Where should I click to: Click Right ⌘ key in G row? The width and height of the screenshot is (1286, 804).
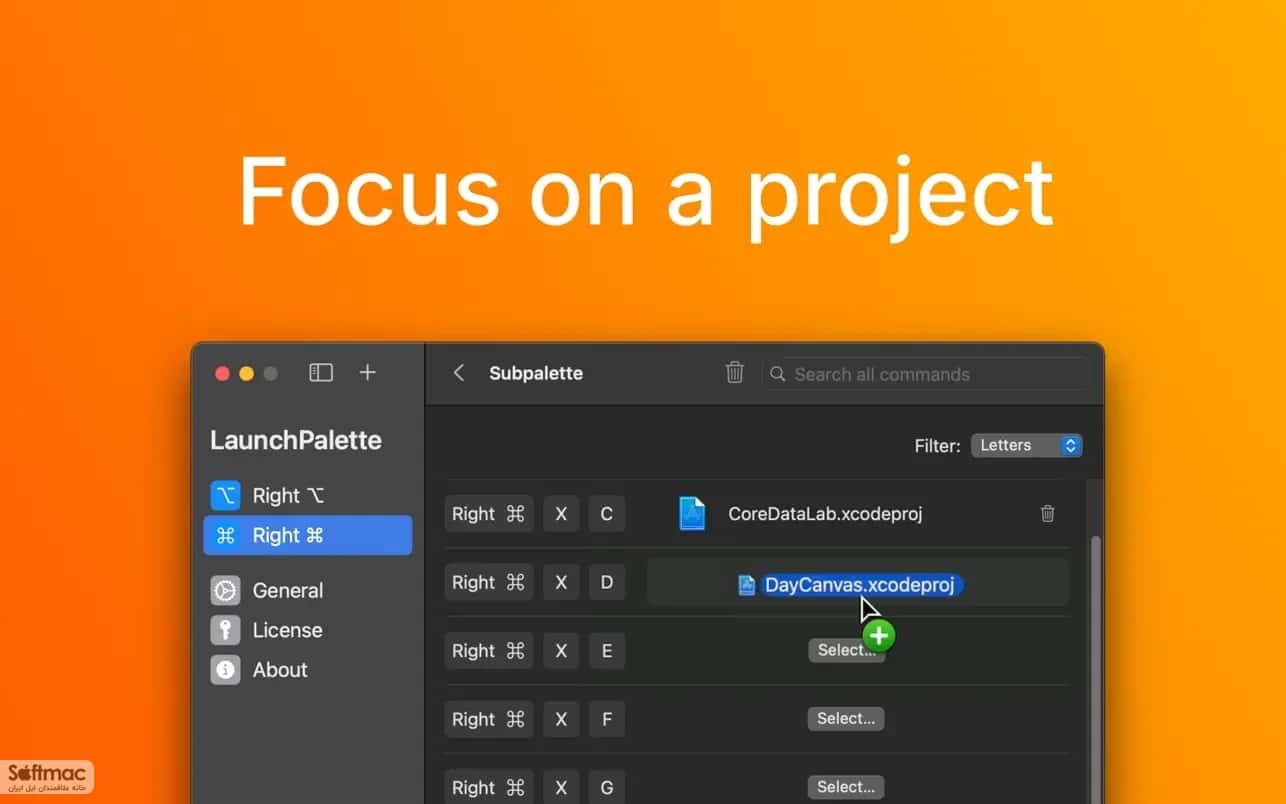[489, 787]
